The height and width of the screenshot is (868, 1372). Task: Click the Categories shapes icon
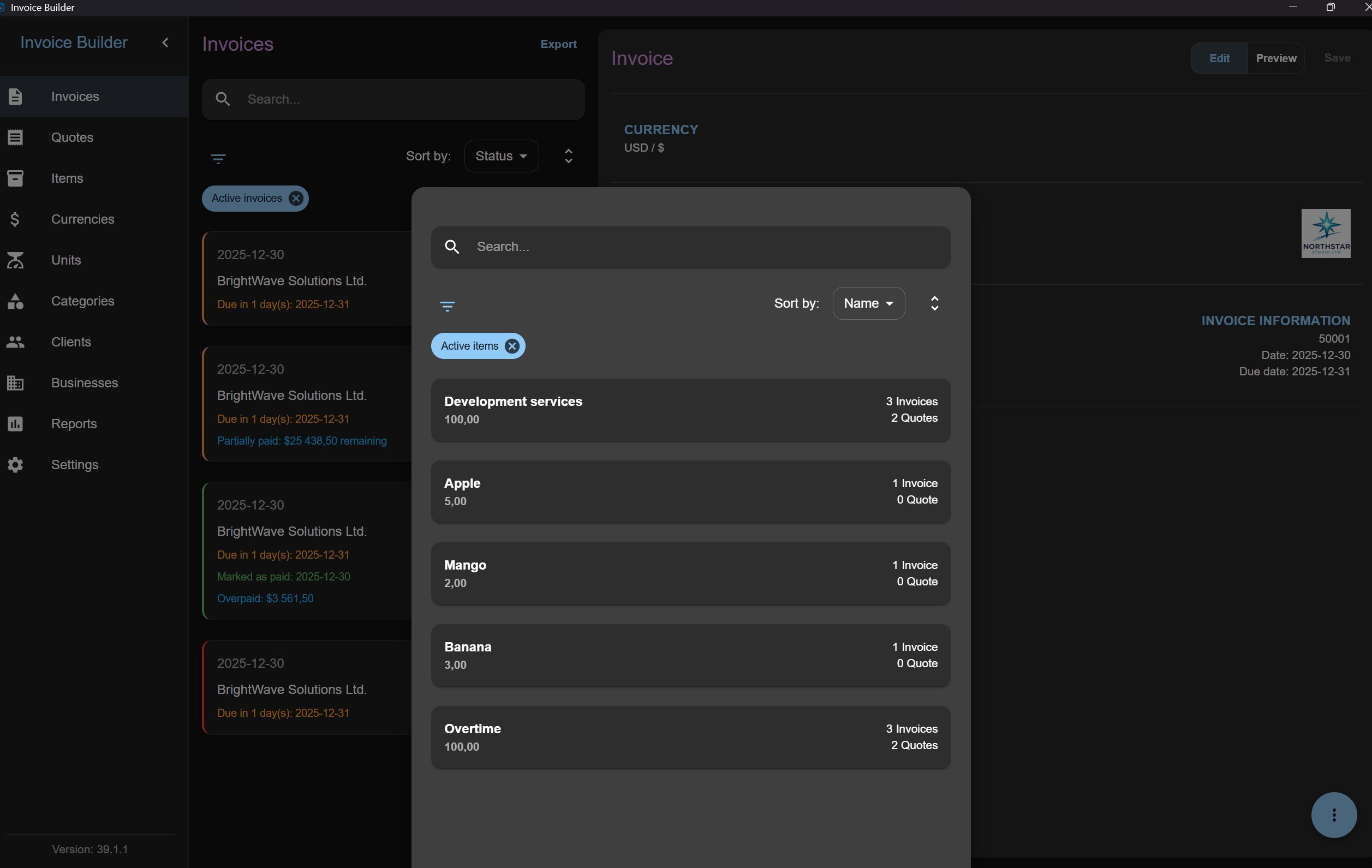click(15, 301)
